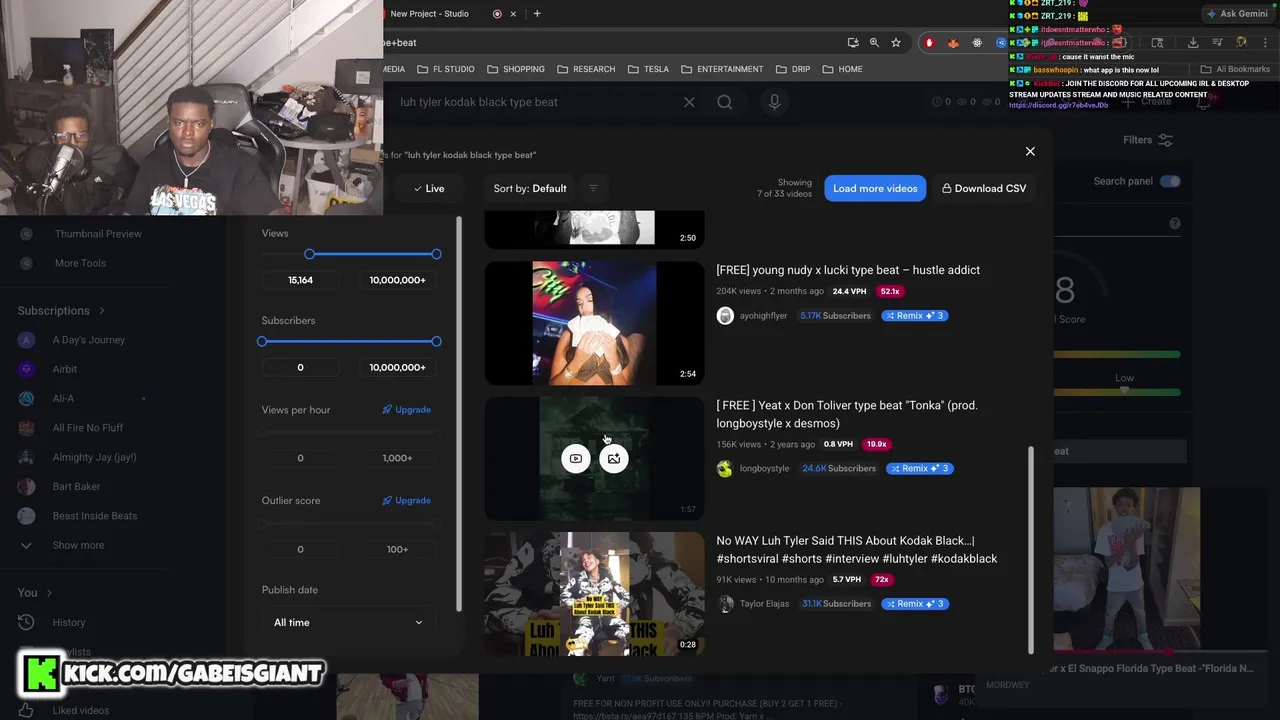Open the Remix dropdown for hustle addict video
The height and width of the screenshot is (720, 1280).
[915, 316]
